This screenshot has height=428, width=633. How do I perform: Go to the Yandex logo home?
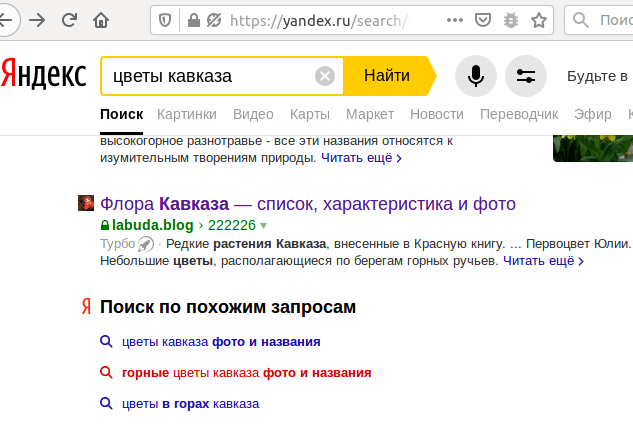point(44,74)
